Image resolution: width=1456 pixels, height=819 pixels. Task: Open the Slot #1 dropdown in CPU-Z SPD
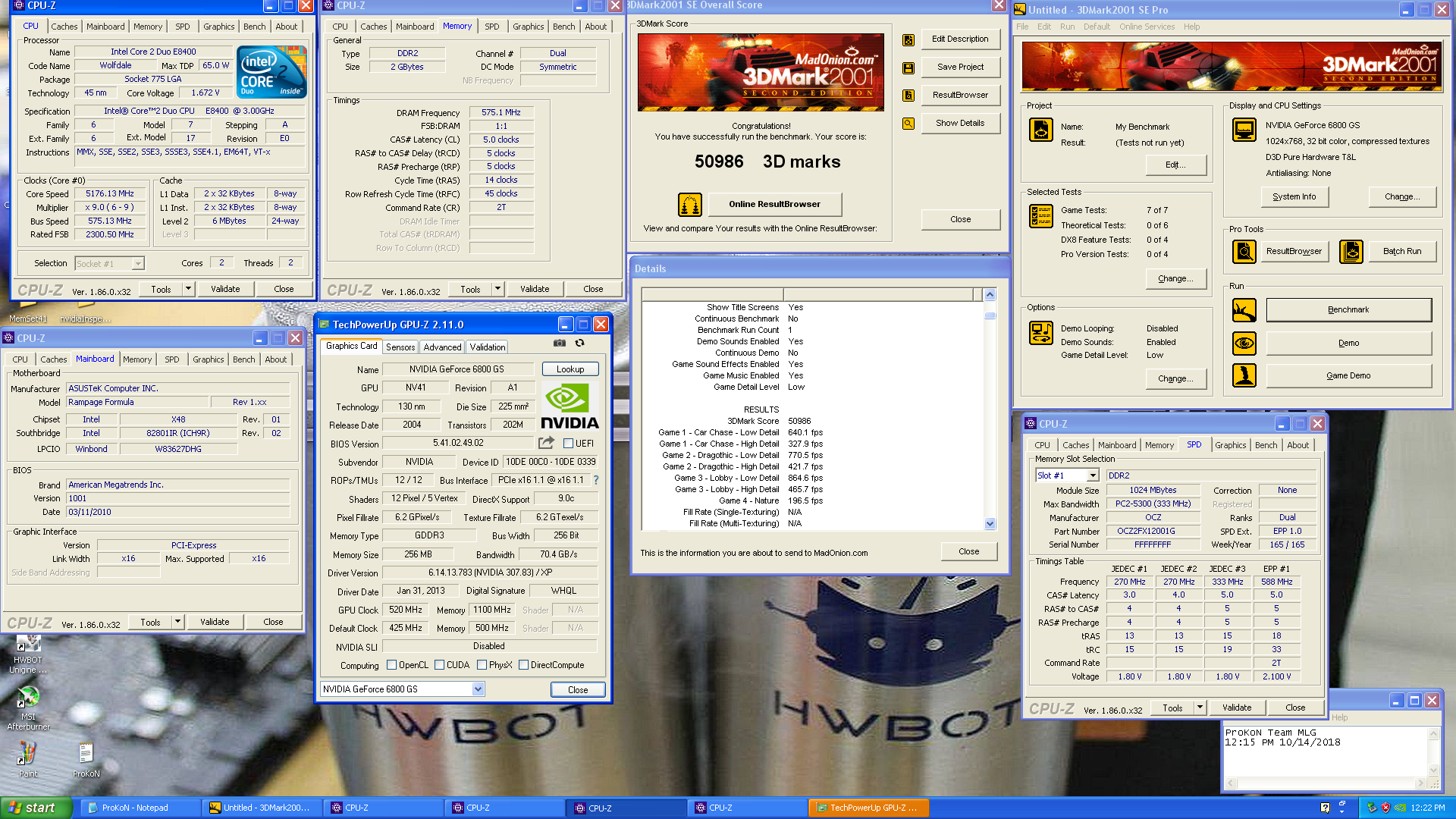[1093, 475]
